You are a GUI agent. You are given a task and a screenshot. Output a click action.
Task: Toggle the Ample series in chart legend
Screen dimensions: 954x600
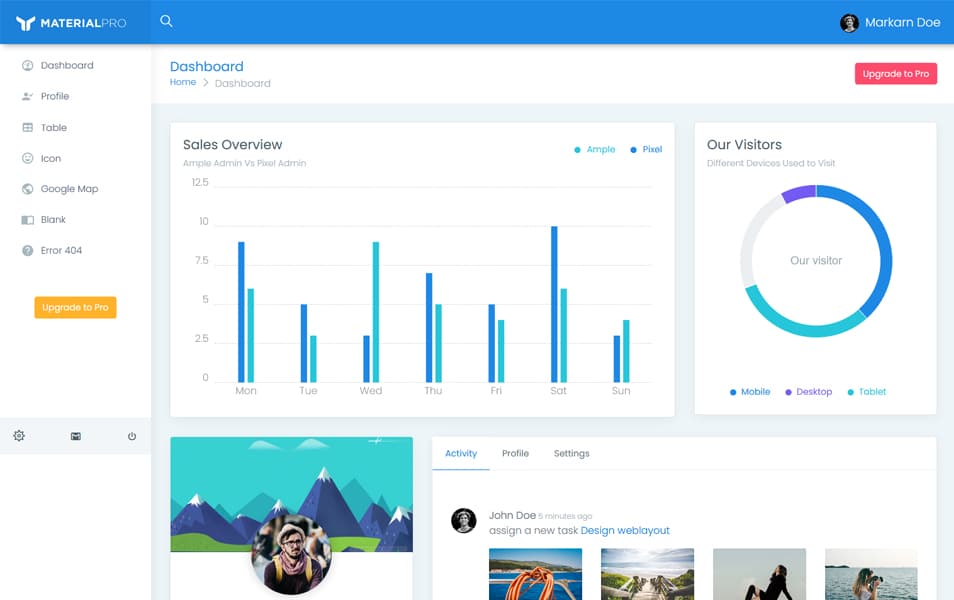pos(594,148)
